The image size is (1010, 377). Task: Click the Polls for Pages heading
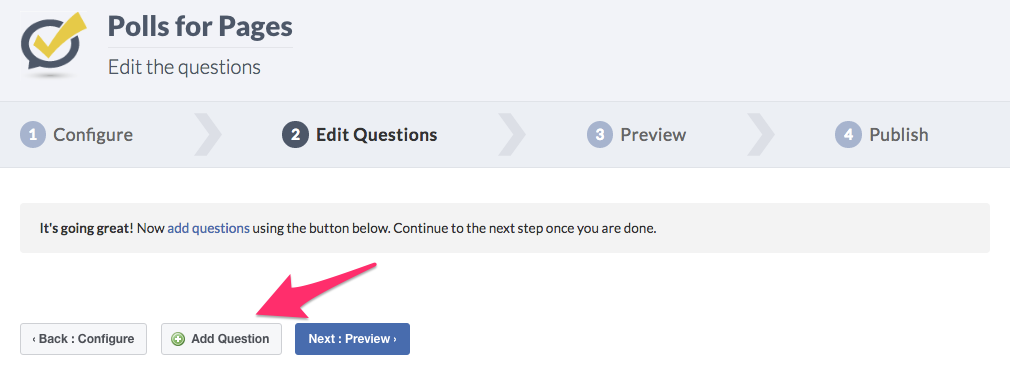[x=200, y=26]
